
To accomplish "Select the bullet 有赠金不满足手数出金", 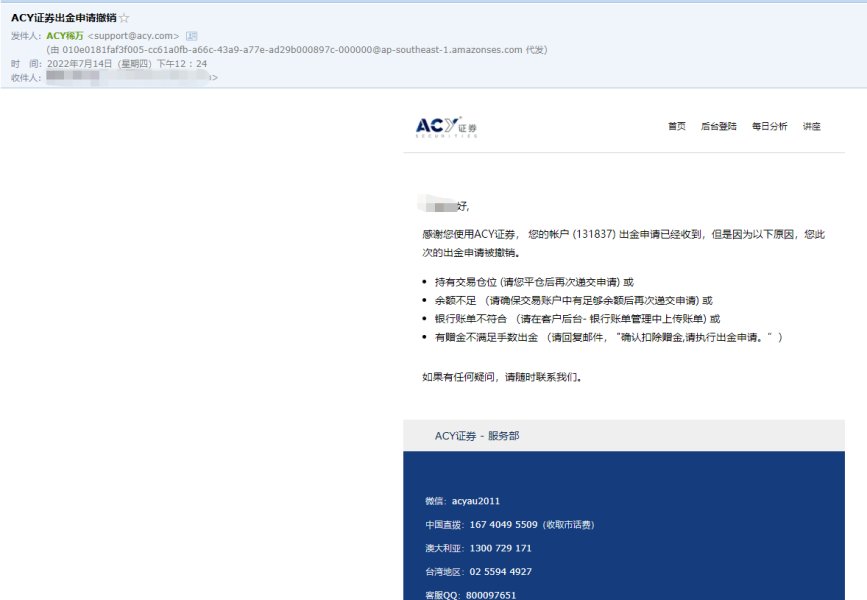I will [x=609, y=337].
